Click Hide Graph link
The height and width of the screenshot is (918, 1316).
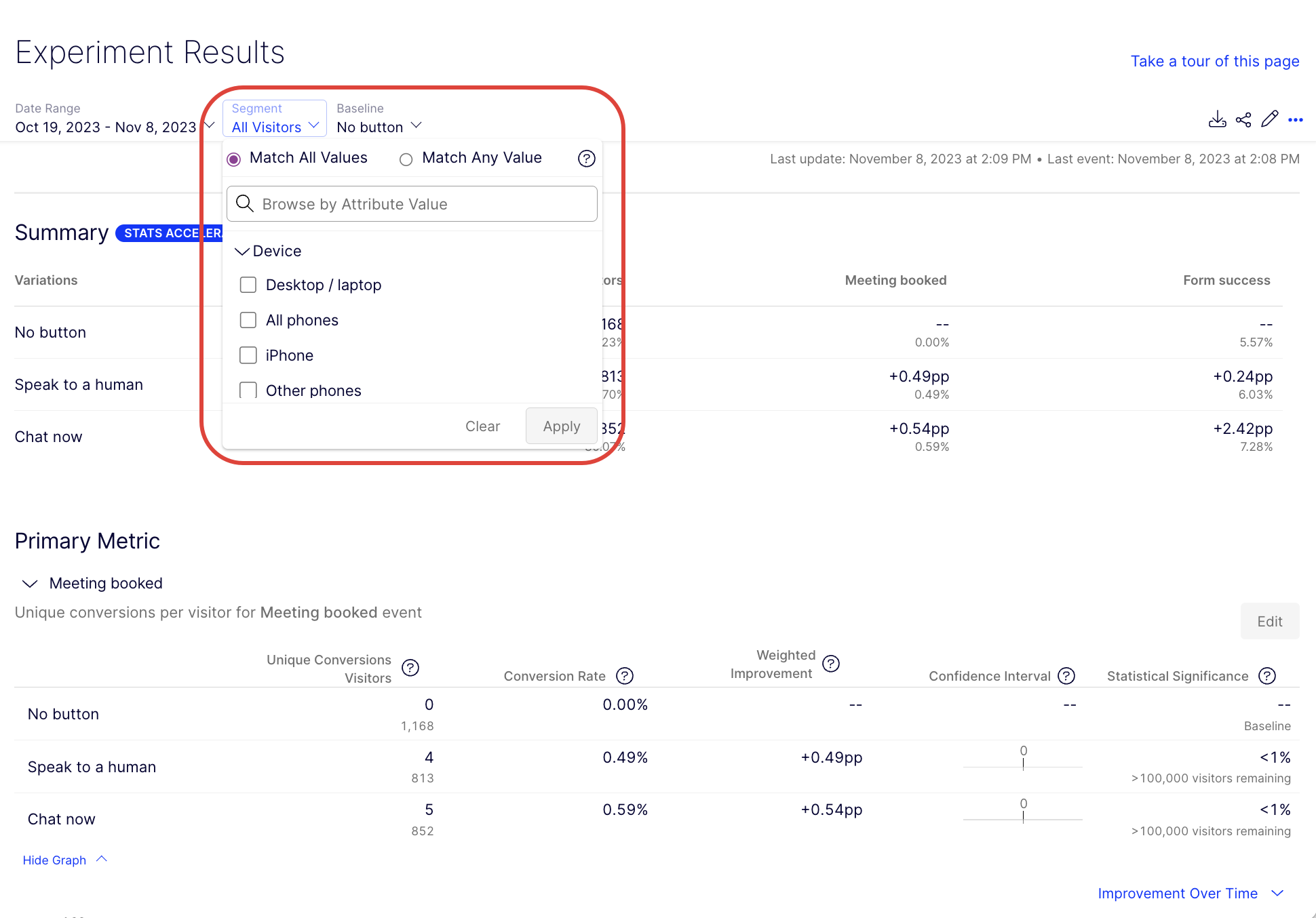[x=55, y=860]
